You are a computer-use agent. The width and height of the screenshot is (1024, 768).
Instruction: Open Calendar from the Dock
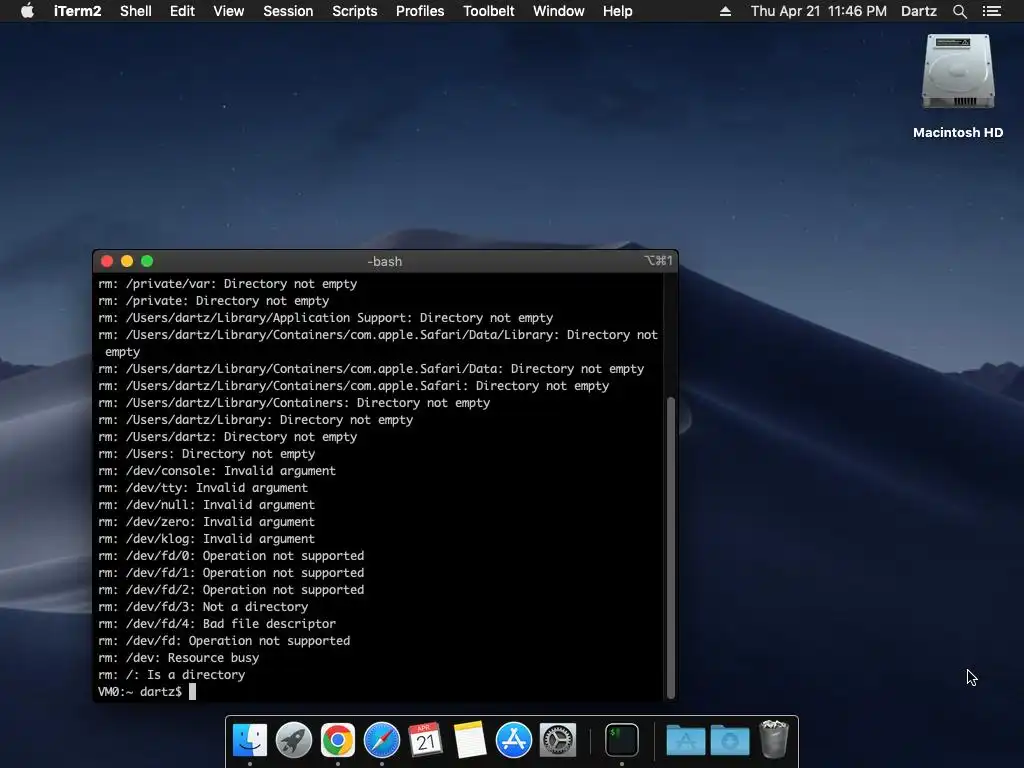[425, 740]
